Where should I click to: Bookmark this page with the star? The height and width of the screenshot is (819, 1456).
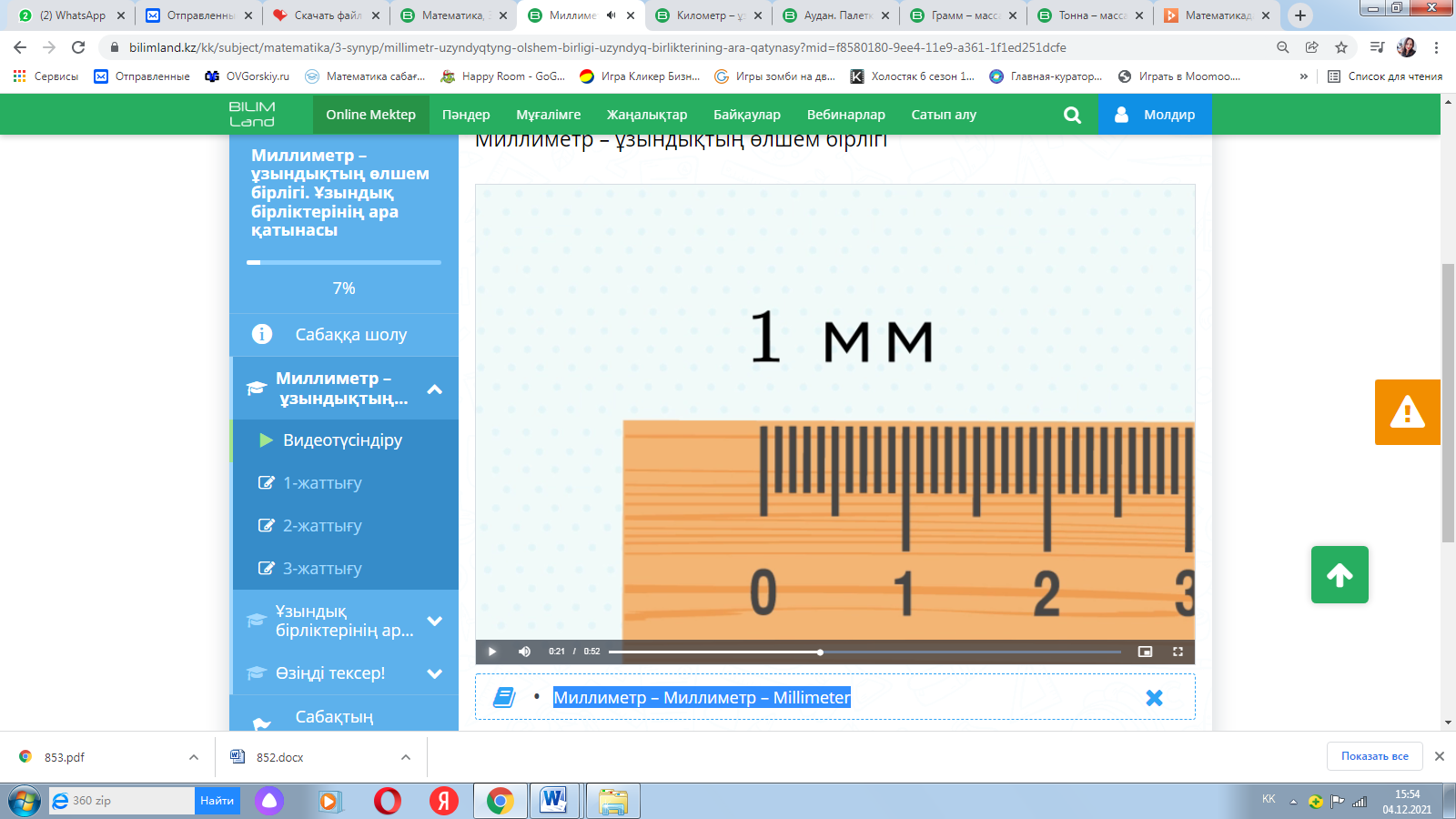click(1341, 47)
